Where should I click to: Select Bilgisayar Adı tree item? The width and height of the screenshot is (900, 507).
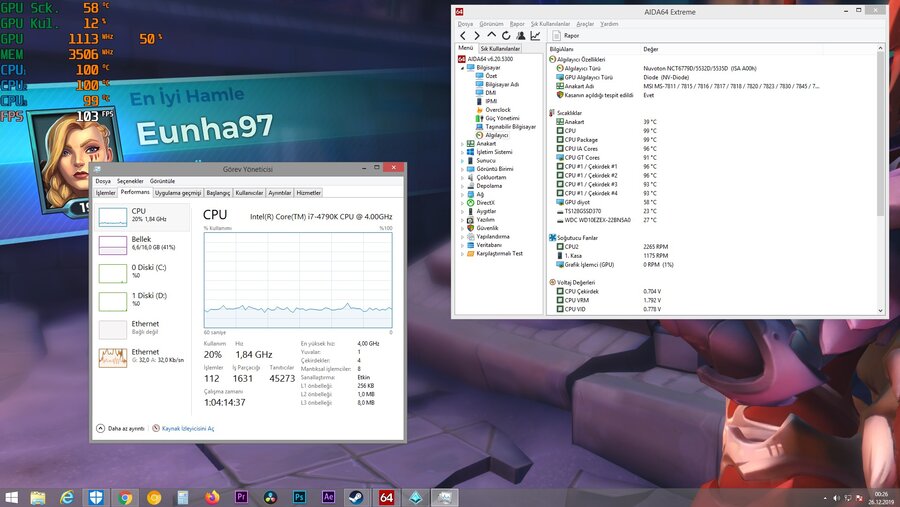(x=502, y=84)
